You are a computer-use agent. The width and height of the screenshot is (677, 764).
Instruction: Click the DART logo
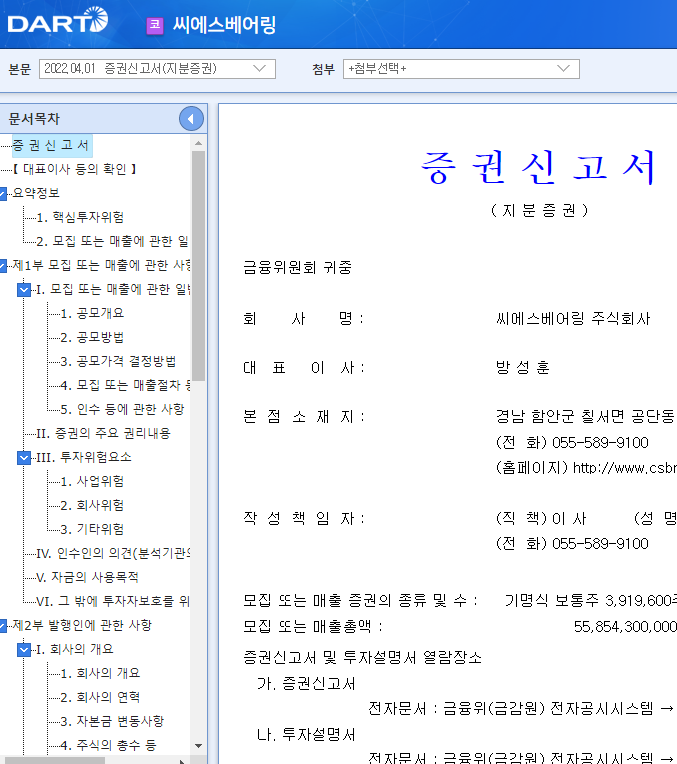click(58, 21)
